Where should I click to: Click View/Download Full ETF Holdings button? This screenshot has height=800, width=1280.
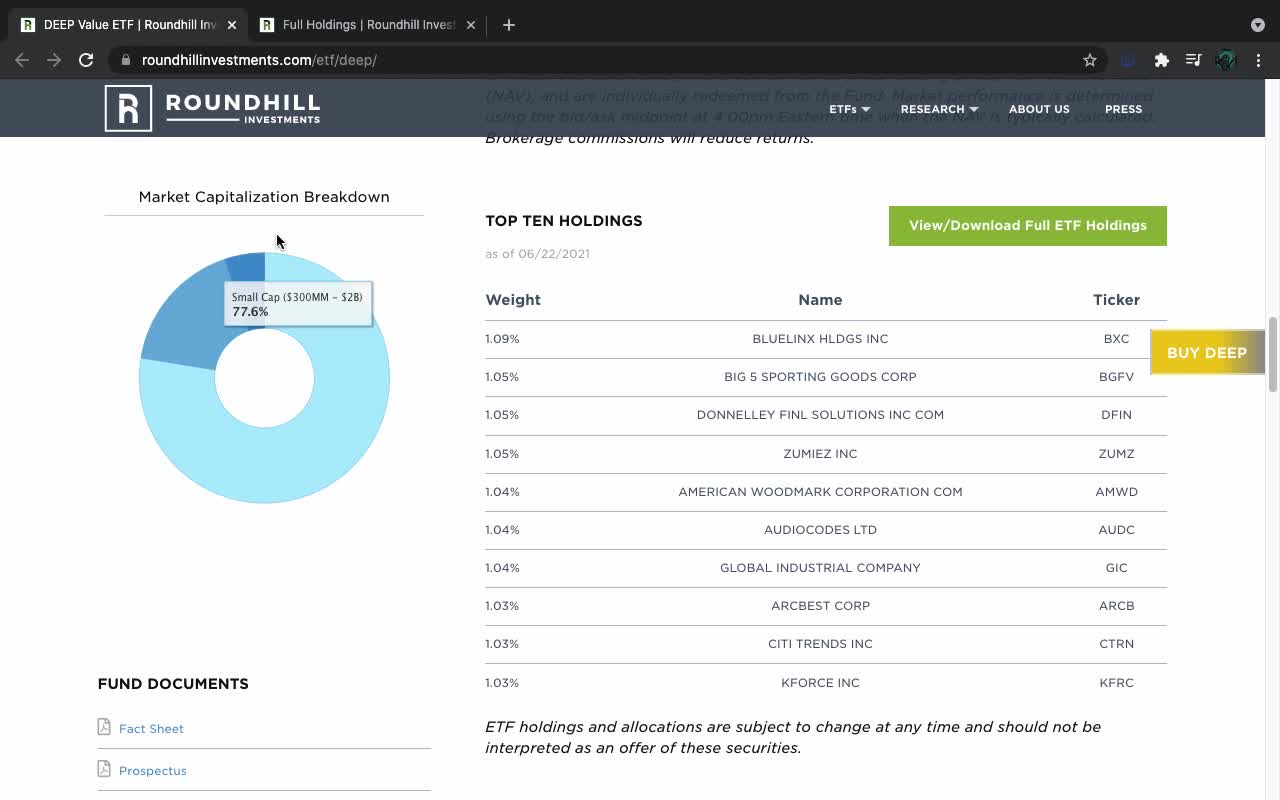(x=1027, y=226)
